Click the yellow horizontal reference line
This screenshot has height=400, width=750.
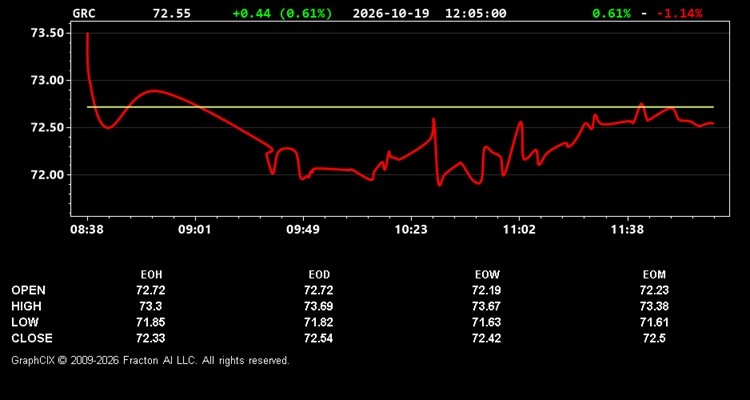[x=400, y=107]
